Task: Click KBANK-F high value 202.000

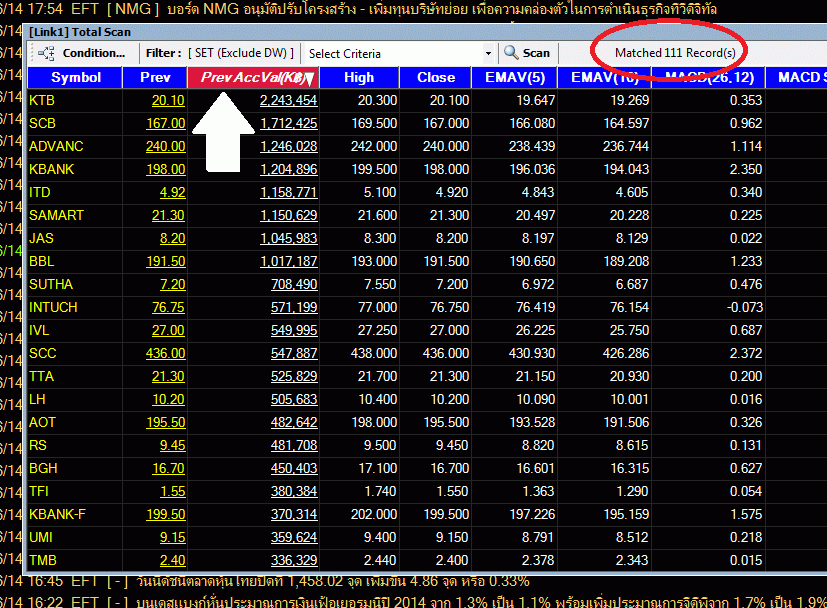Action: [374, 515]
